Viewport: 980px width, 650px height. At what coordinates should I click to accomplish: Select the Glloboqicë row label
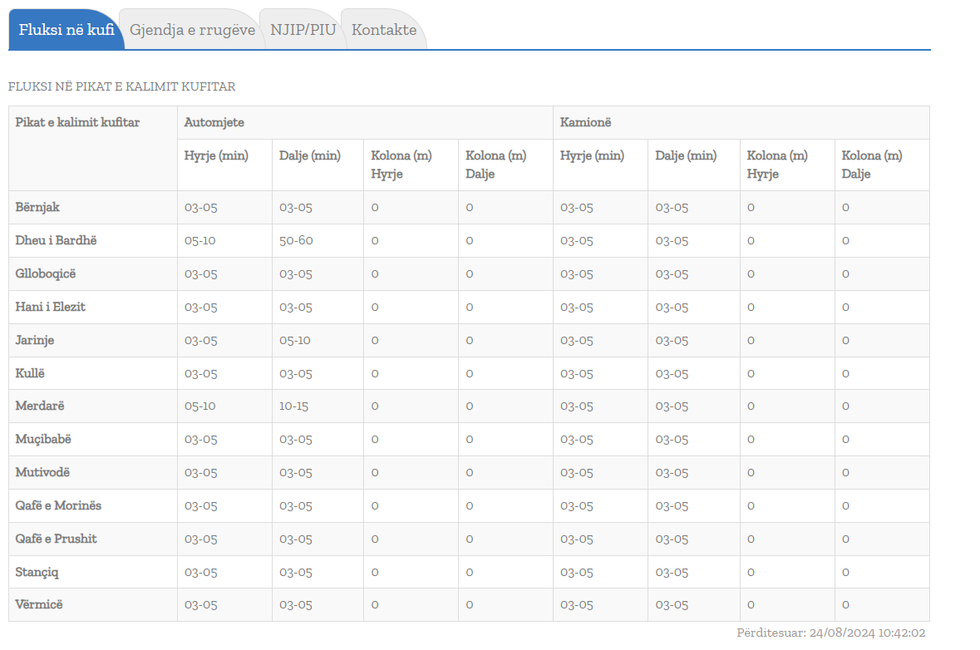(x=45, y=273)
